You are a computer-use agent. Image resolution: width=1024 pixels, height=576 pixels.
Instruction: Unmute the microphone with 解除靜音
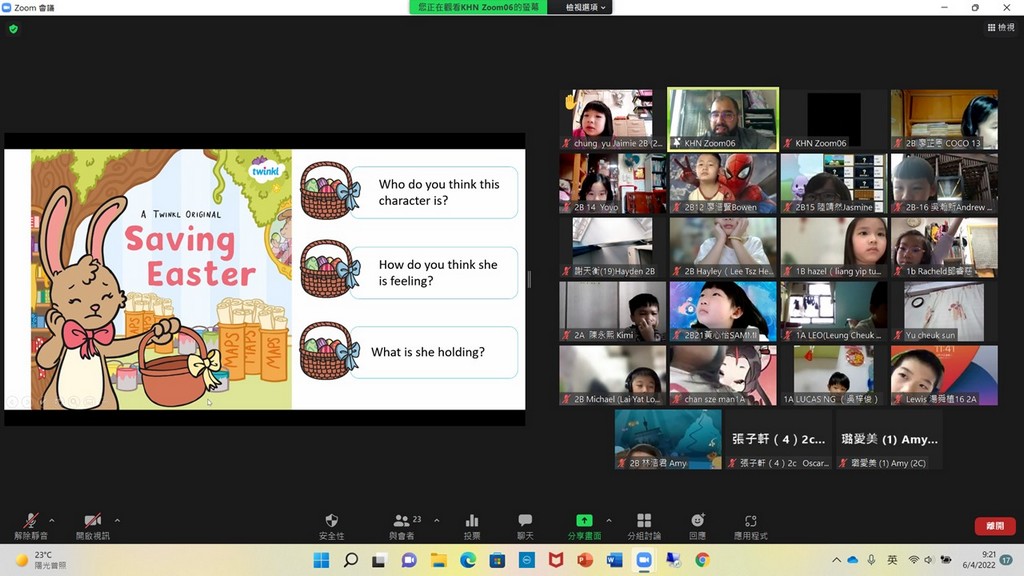31,526
